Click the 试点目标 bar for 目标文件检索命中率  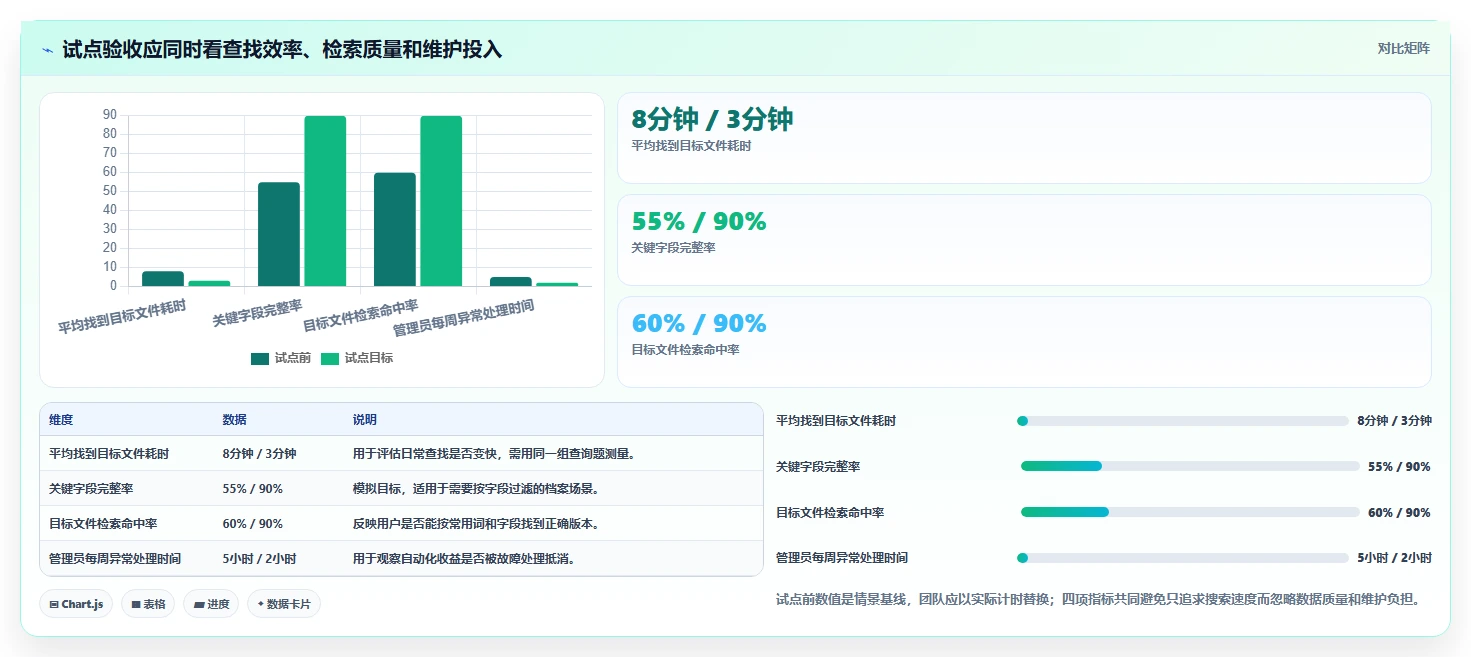pos(441,201)
